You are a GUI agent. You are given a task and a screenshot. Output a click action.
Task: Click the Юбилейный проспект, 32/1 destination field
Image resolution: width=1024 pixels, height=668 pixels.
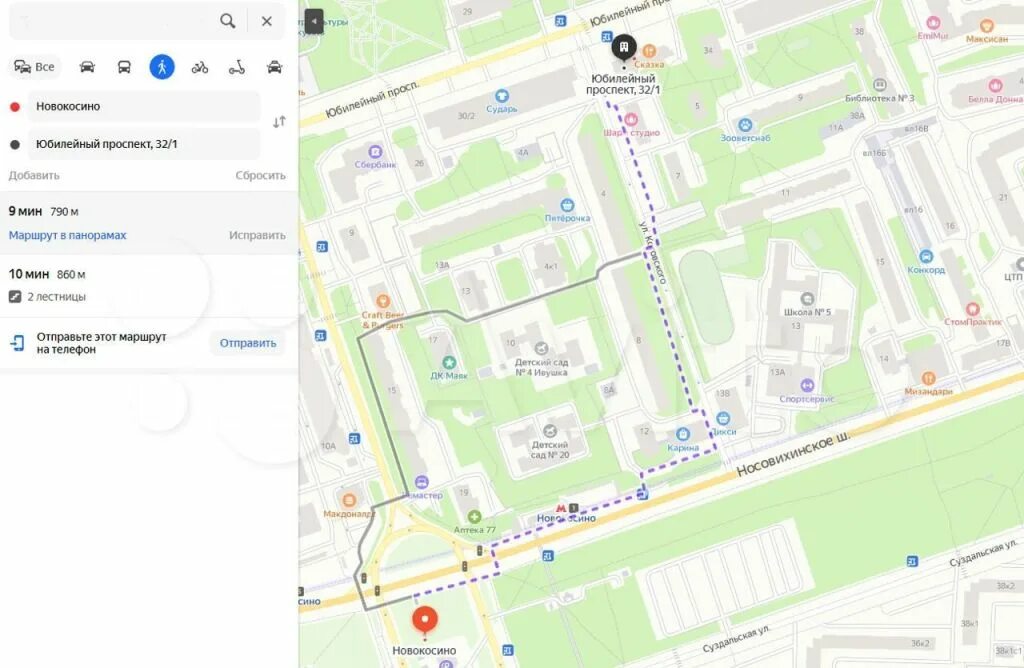[144, 144]
